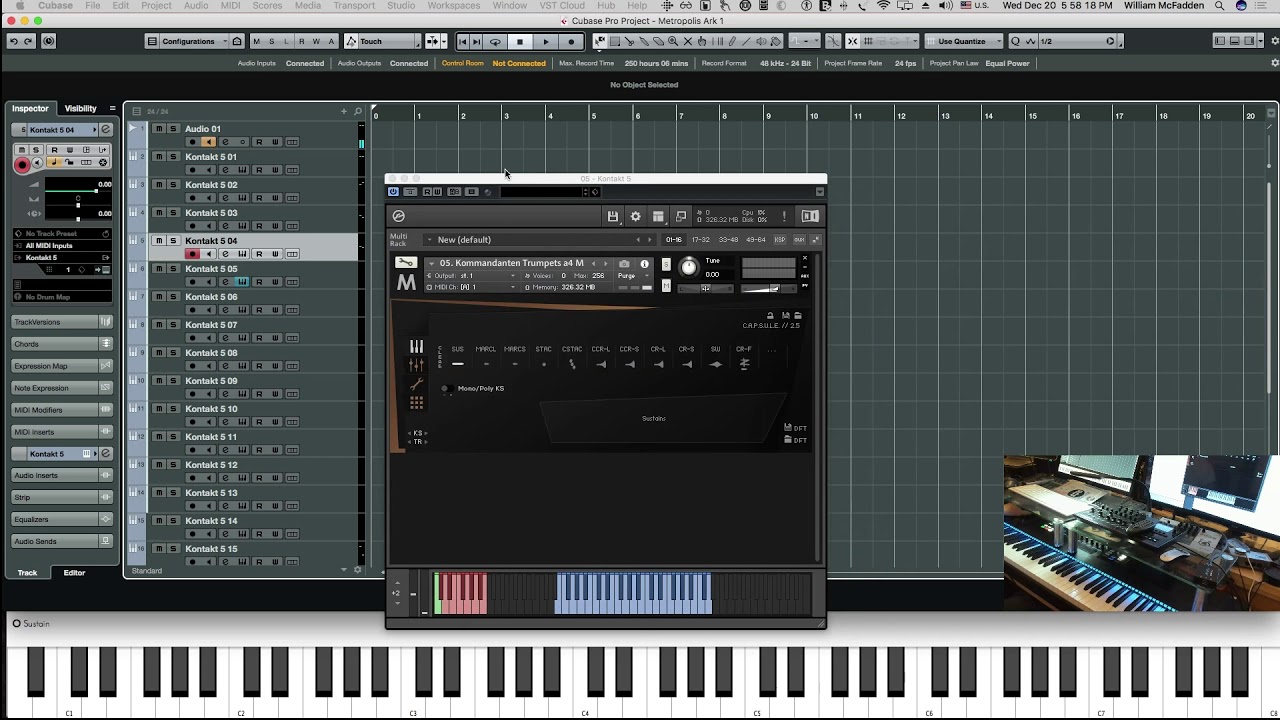Open Kontakt instrument info icon
Viewport: 1280px width, 720px height.
coord(644,264)
